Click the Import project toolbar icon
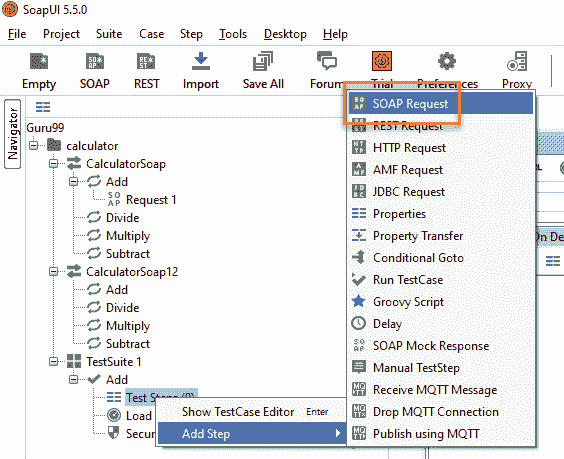The width and height of the screenshot is (564, 459). pos(201,62)
